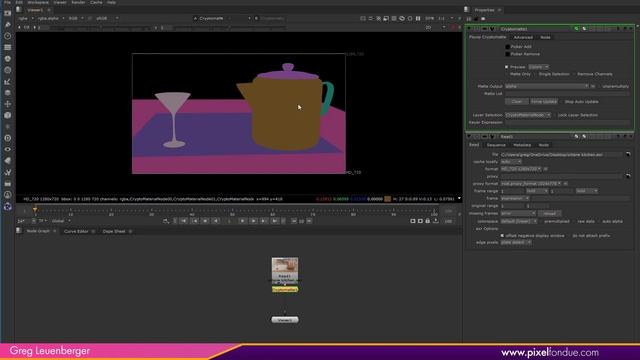Toggle the Preview checkbox in Cryptomatte
Screen dimensions: 640x360
coord(507,67)
